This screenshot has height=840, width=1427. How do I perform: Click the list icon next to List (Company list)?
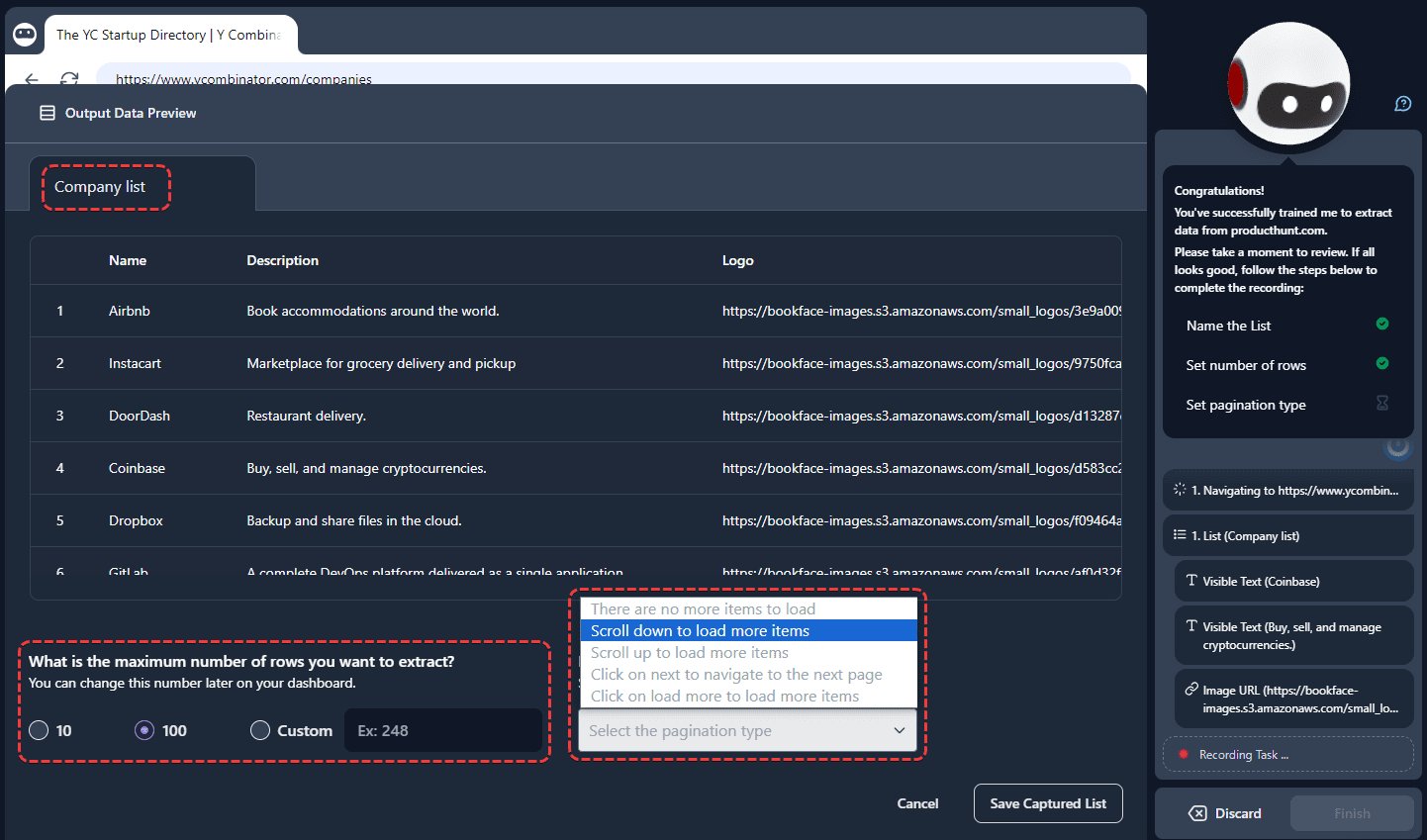[x=1180, y=534]
